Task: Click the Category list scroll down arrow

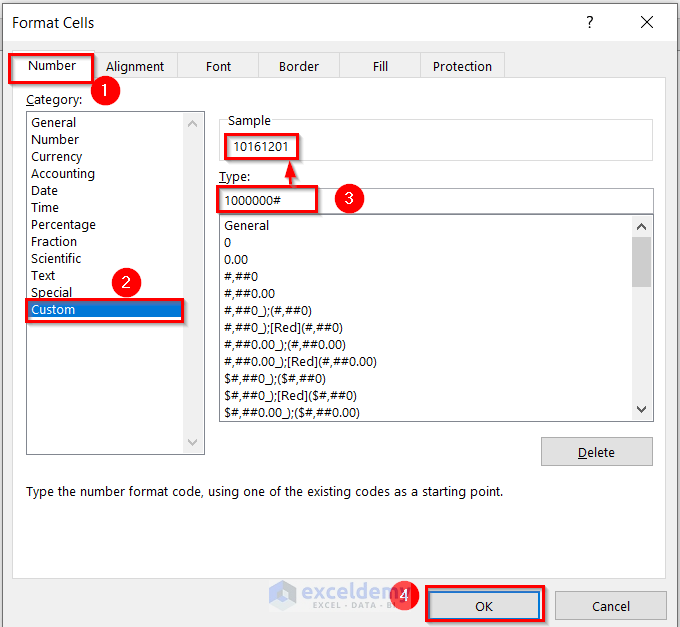Action: point(193,442)
